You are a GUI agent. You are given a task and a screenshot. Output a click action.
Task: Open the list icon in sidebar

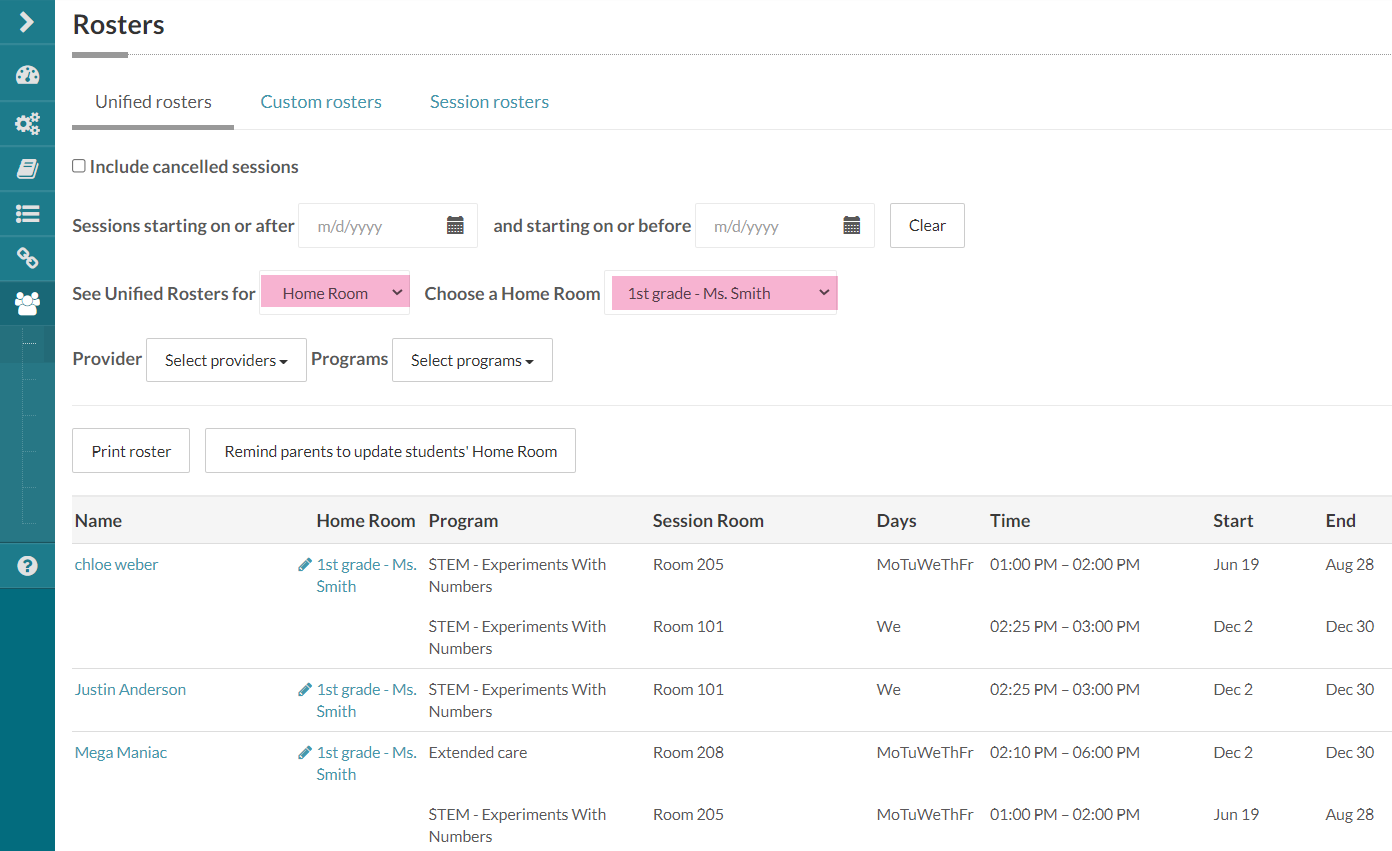click(27, 213)
